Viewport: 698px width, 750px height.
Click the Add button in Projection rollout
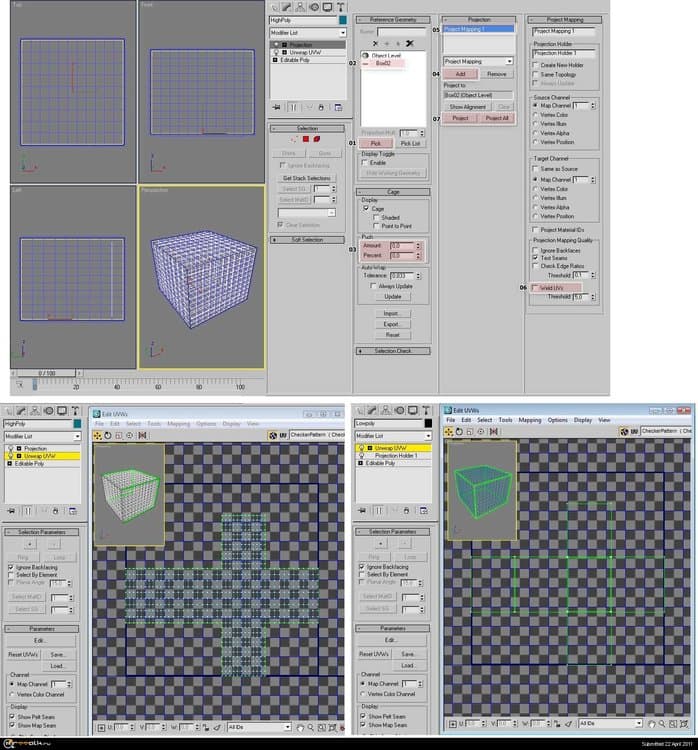coord(460,74)
